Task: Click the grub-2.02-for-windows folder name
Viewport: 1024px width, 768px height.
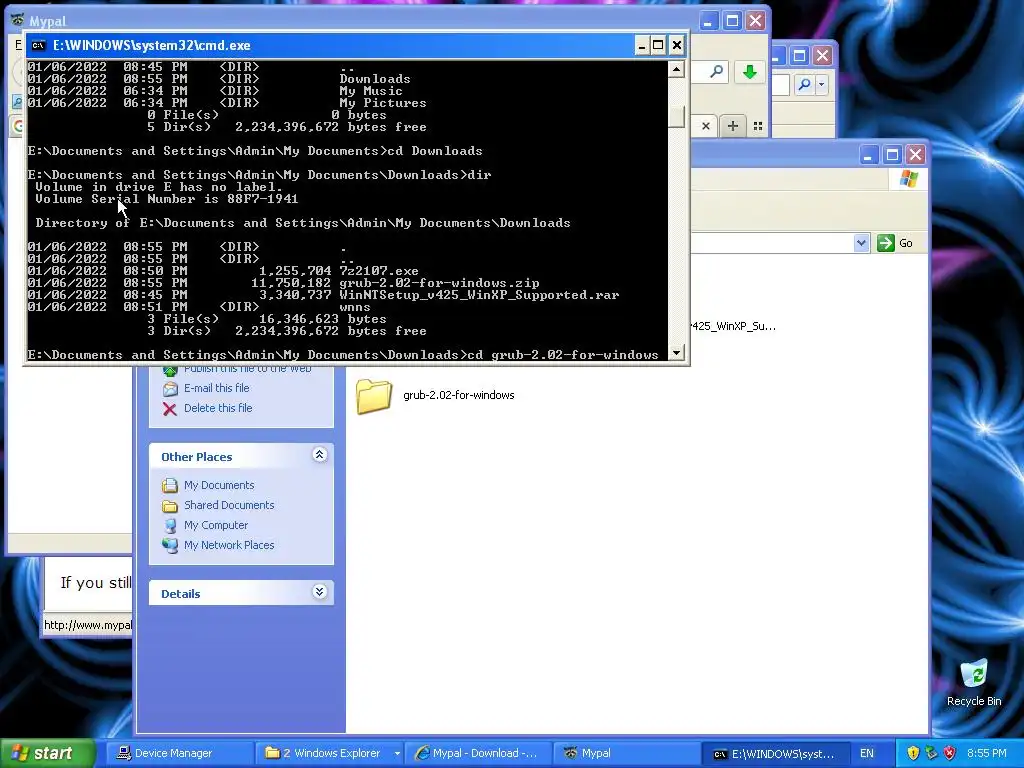Action: [458, 396]
